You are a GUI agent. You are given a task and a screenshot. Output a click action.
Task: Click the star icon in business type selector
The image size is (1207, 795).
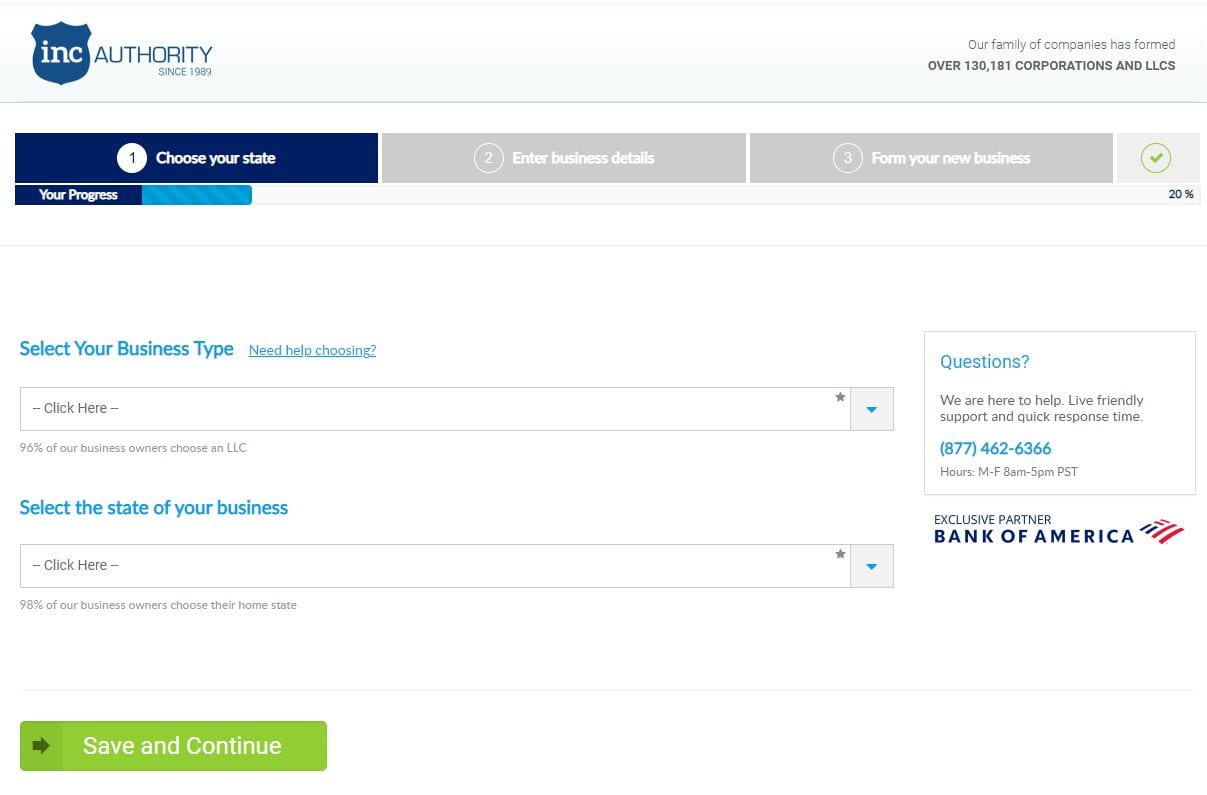coord(840,397)
